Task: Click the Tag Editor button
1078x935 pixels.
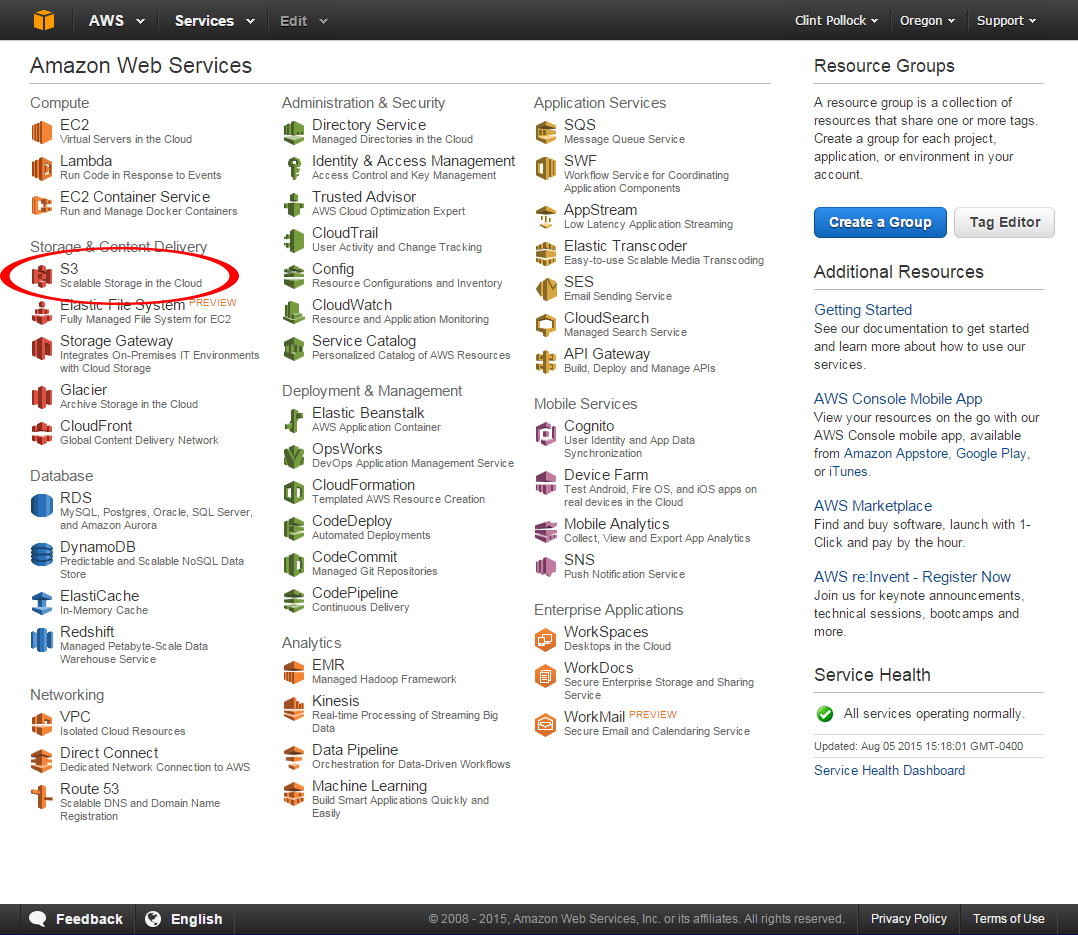Action: [x=1004, y=222]
